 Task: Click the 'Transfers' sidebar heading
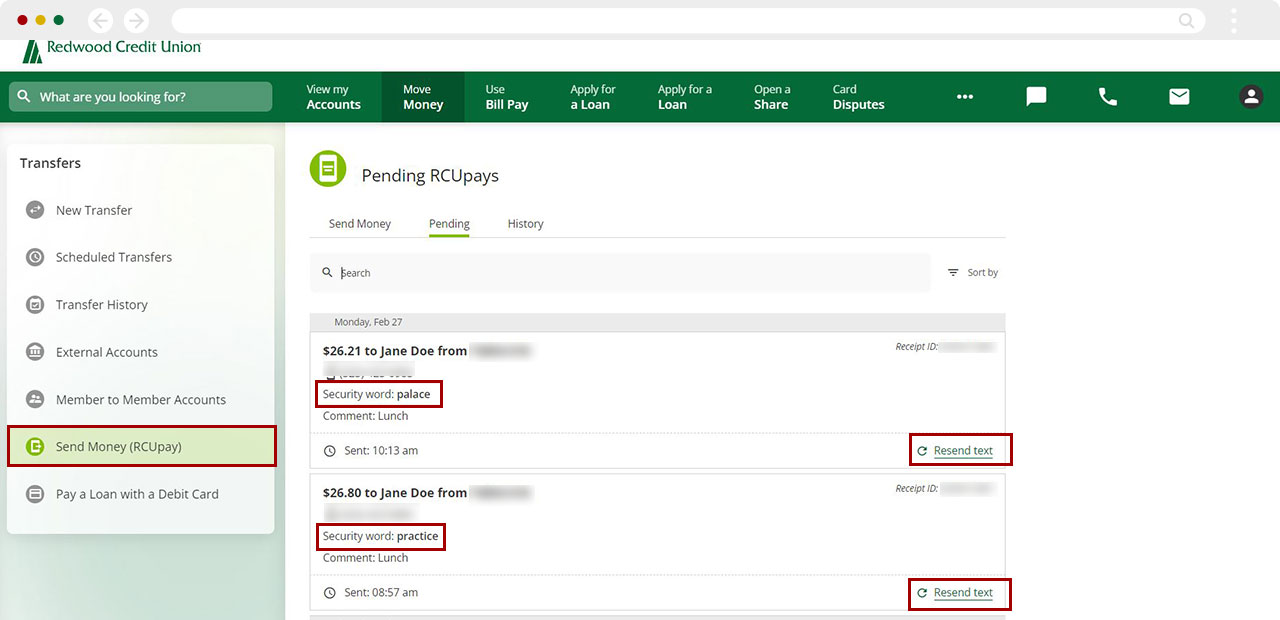coord(50,163)
